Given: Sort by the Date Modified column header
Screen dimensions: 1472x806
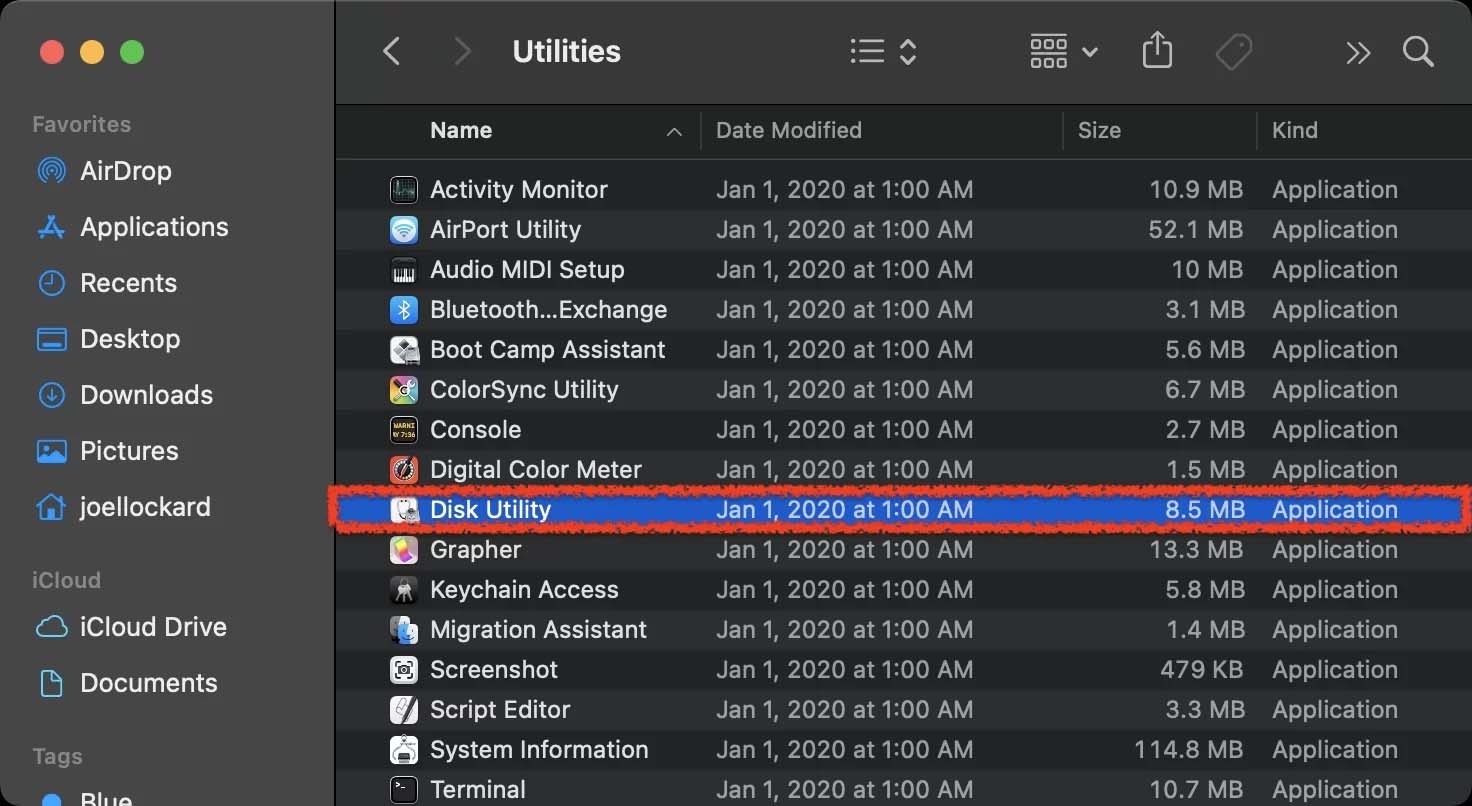Looking at the screenshot, I should click(789, 130).
